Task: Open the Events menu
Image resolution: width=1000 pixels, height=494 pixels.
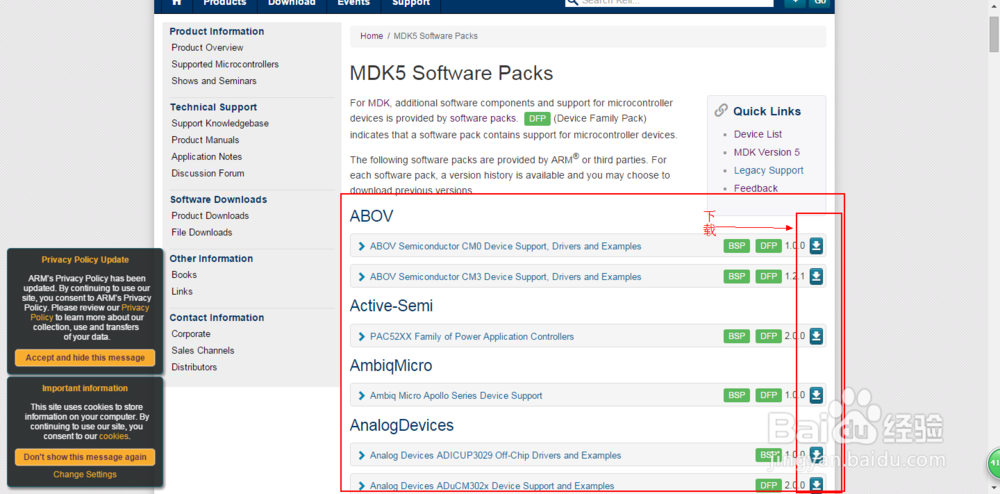Action: 353,3
